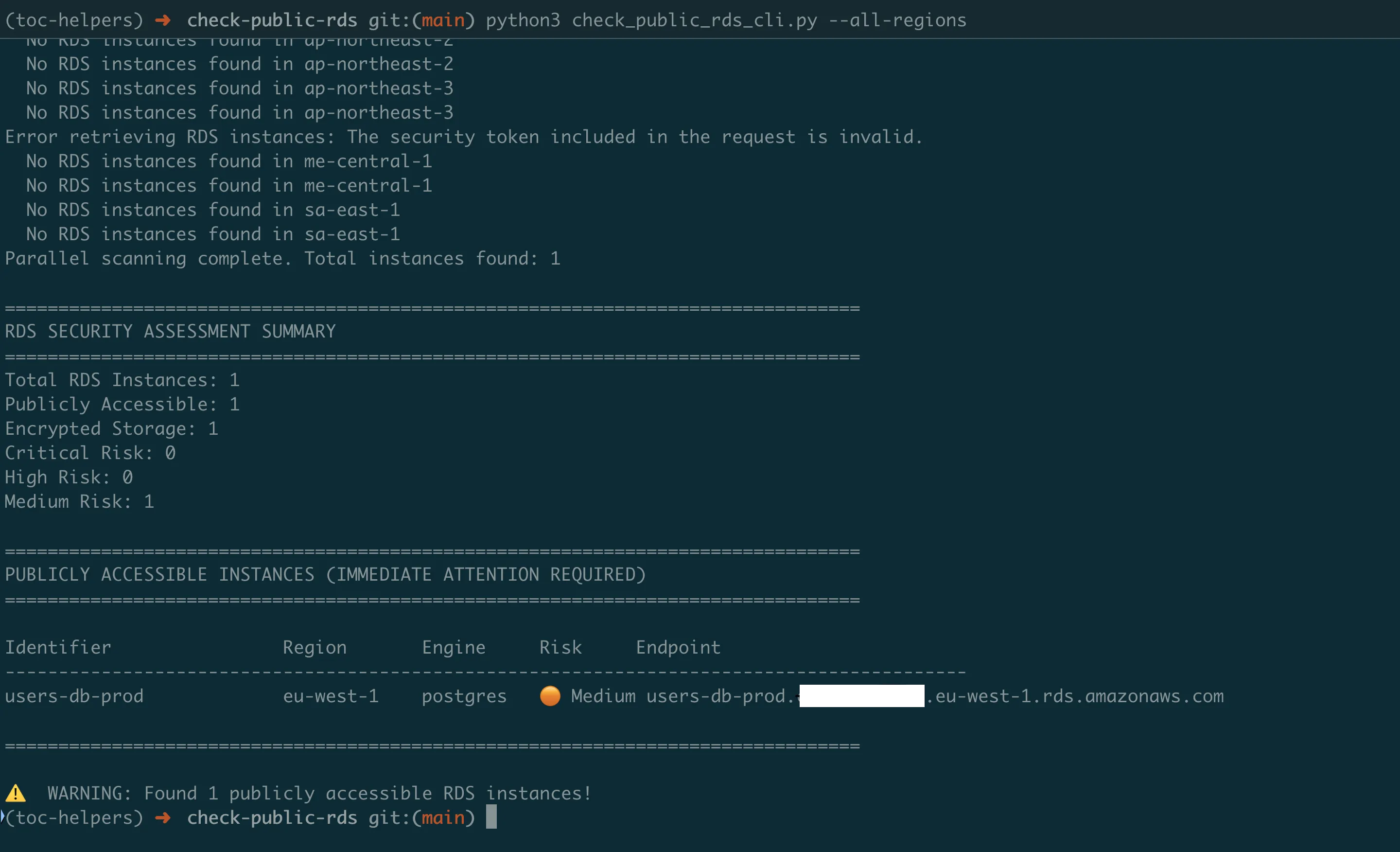Click the security token error message line
The height and width of the screenshot is (852, 1400).
pos(463,137)
